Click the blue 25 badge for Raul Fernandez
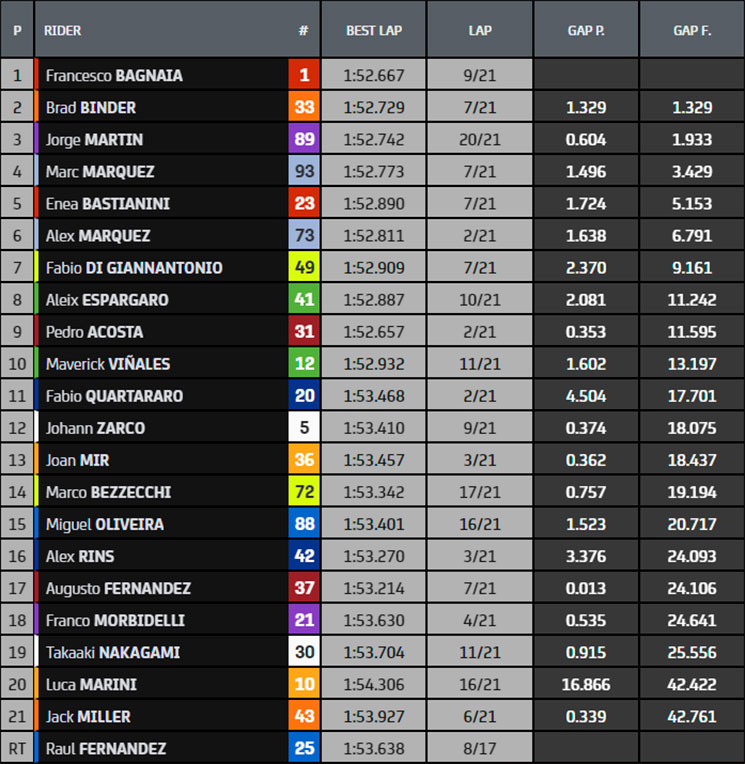 (x=304, y=748)
